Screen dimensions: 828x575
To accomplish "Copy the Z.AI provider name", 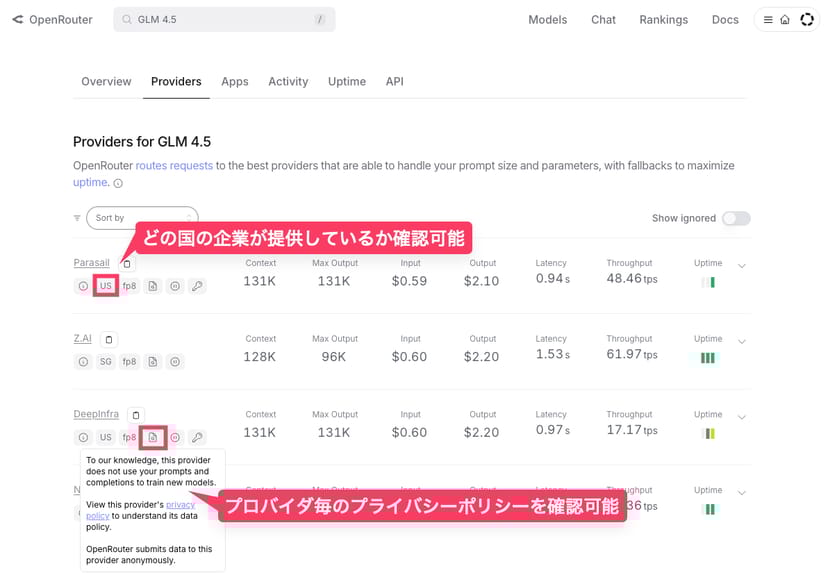I will pos(109,340).
